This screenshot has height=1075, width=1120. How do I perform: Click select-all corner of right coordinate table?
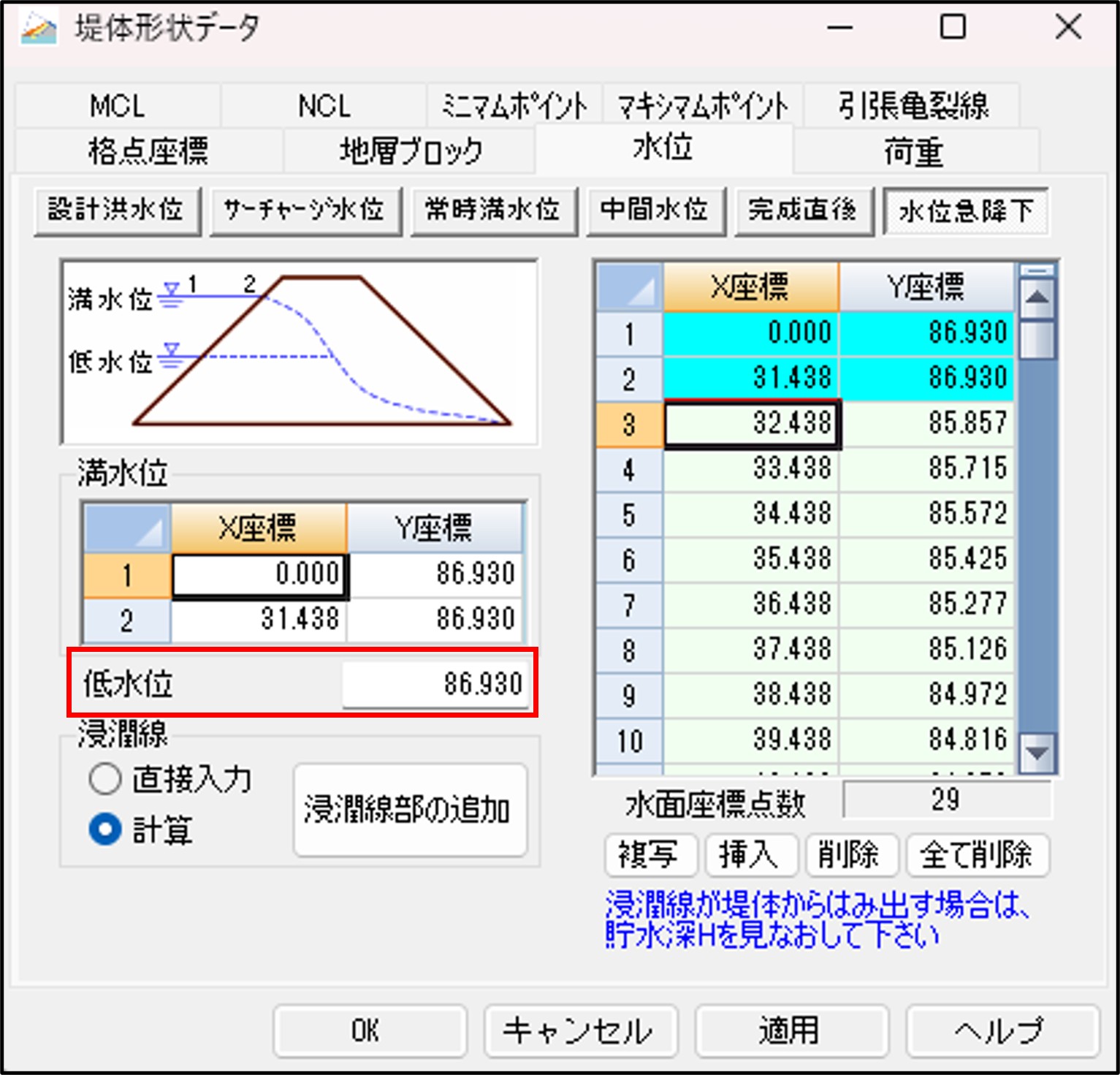[630, 287]
